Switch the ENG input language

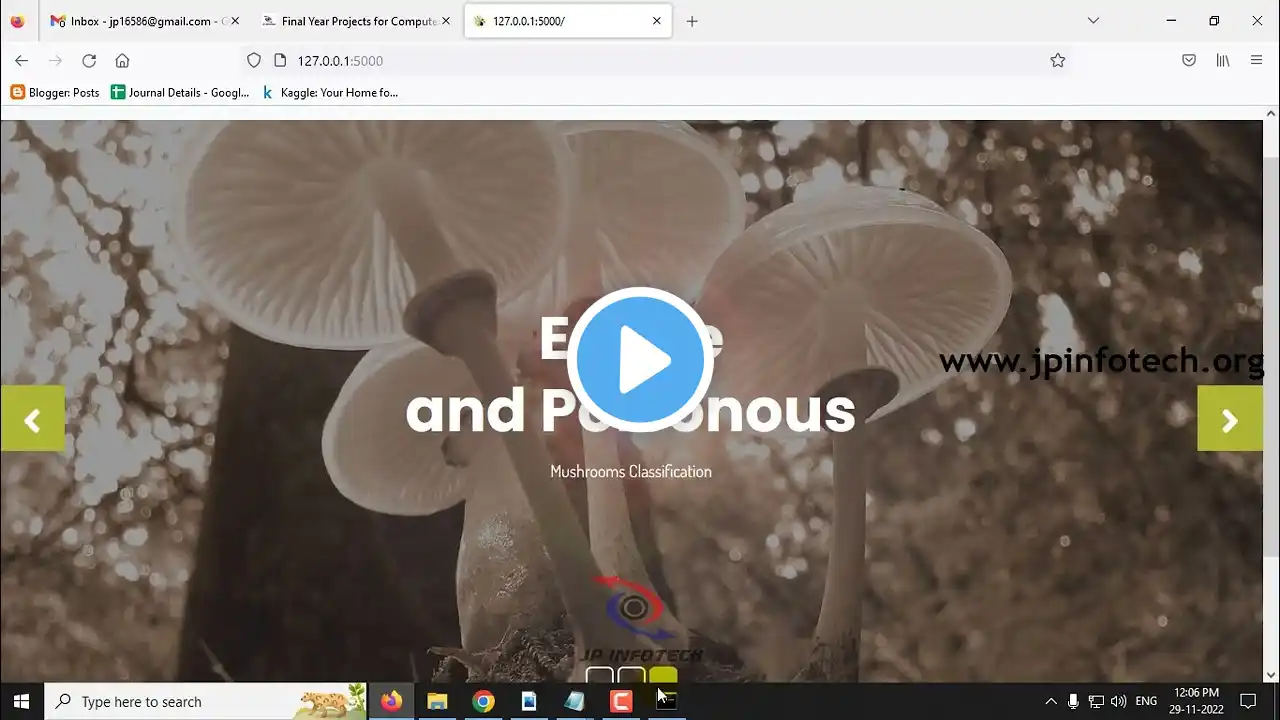click(1146, 701)
